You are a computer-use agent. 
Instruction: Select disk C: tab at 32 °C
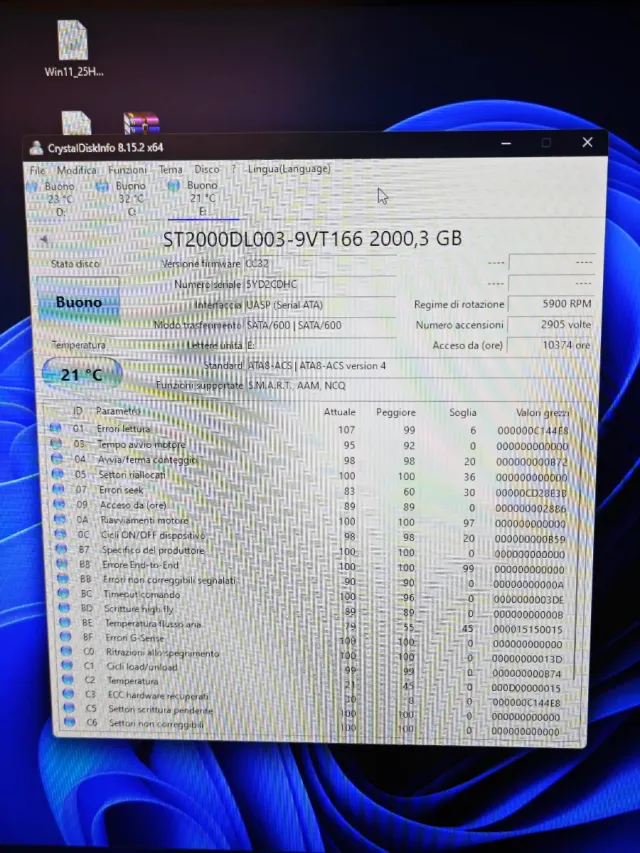point(122,199)
